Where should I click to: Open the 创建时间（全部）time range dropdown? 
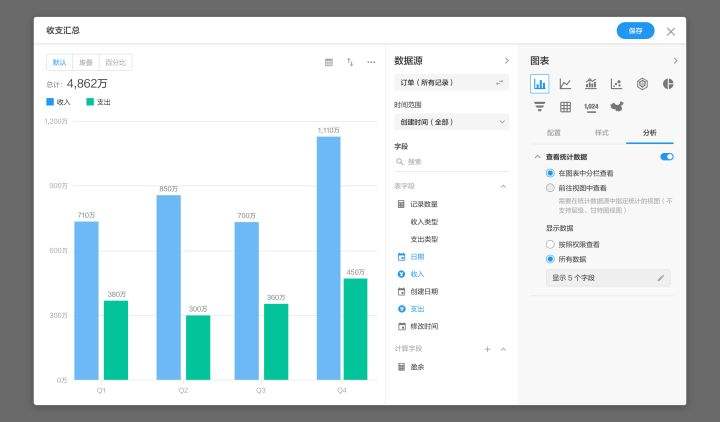point(451,122)
